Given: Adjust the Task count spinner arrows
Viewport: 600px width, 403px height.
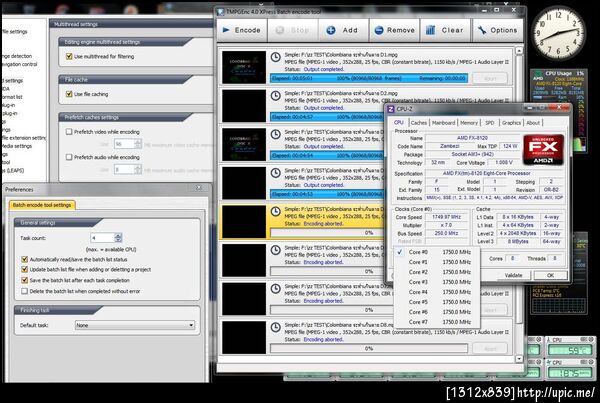Looking at the screenshot, I should coord(118,238).
